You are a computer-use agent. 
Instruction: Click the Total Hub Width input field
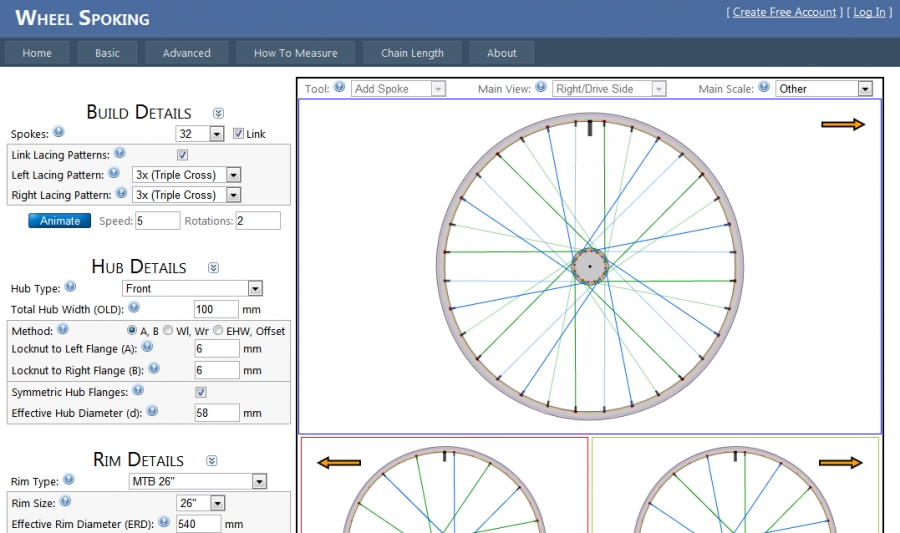pos(216,309)
